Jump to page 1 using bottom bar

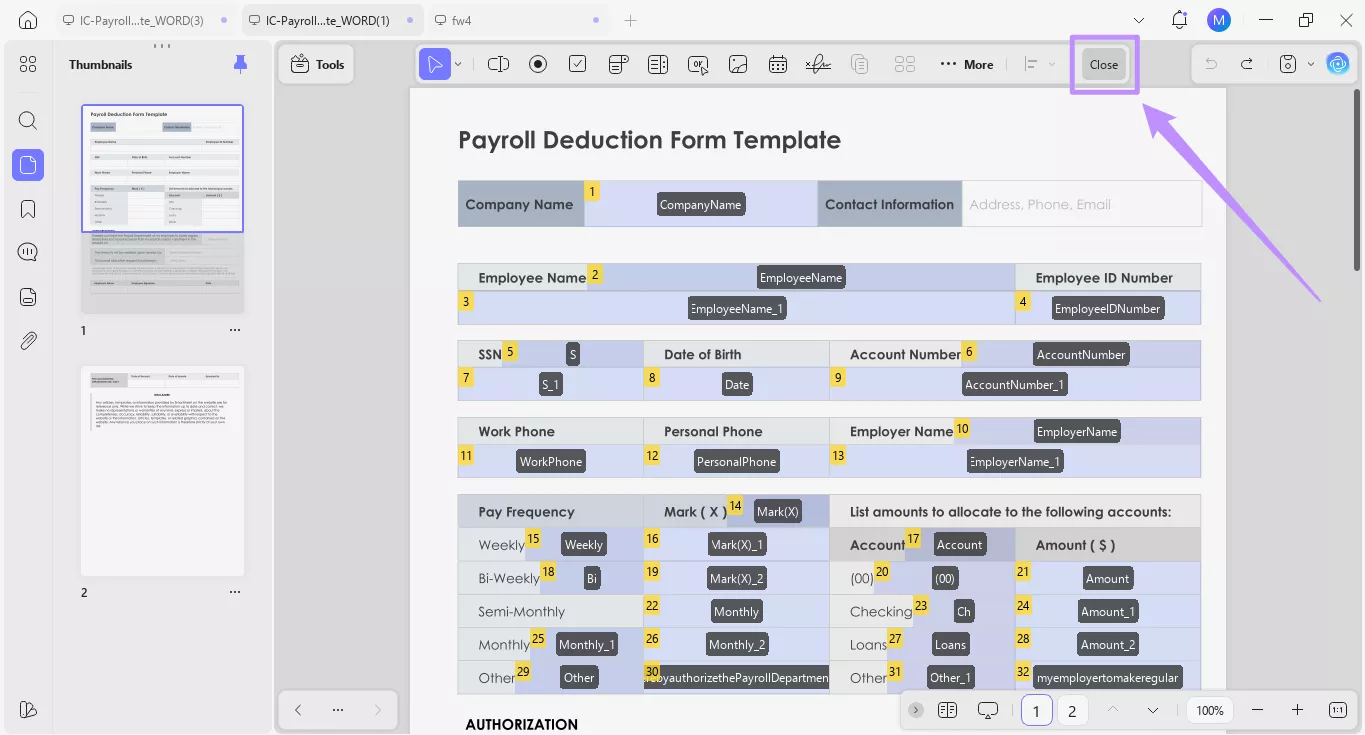point(1036,711)
